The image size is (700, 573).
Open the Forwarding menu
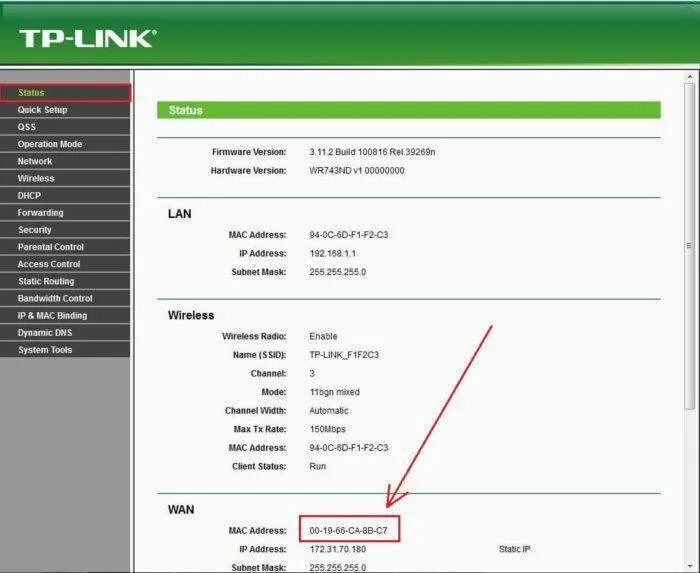(x=65, y=213)
